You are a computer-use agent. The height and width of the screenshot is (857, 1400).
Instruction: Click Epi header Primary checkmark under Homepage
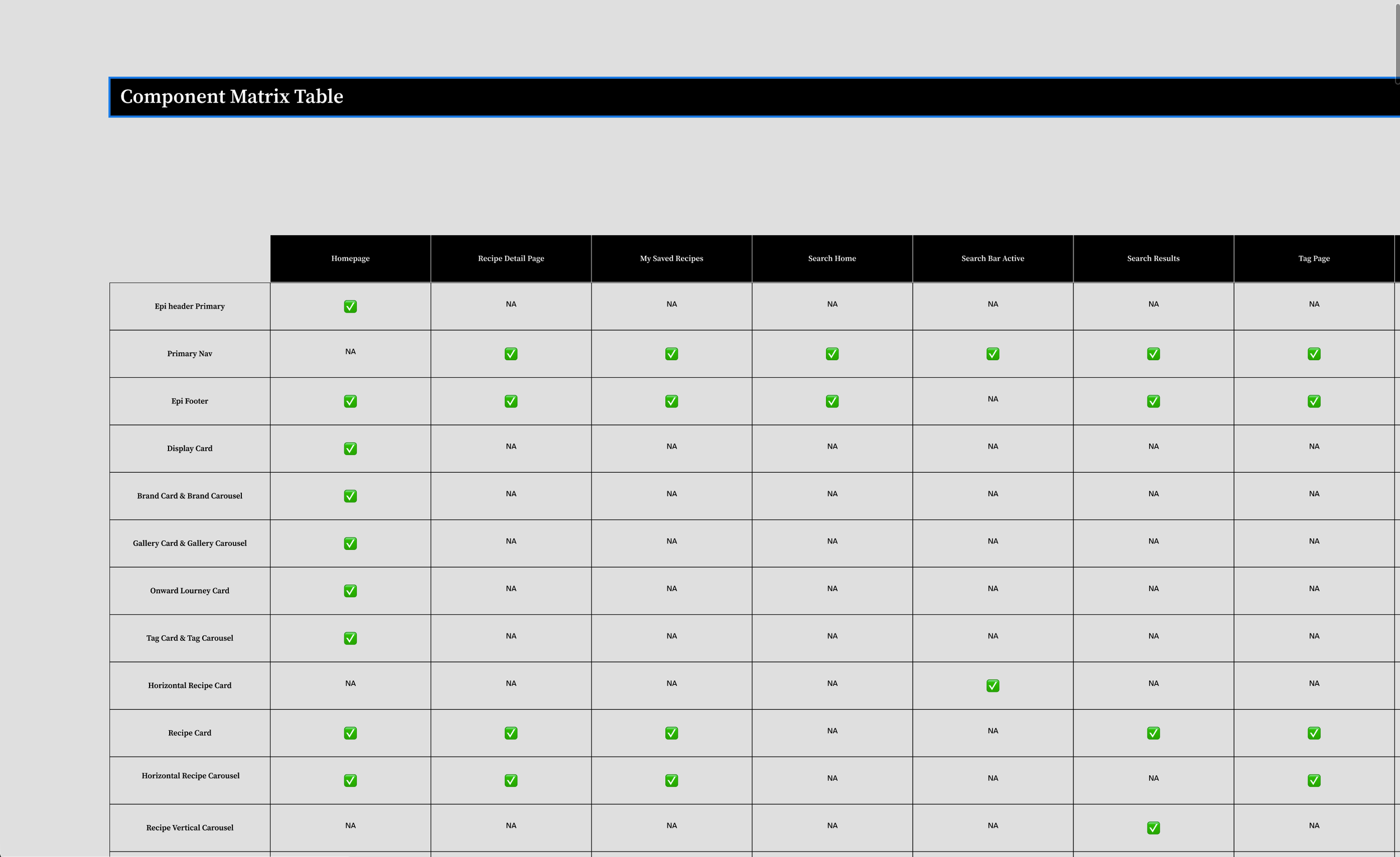click(351, 307)
